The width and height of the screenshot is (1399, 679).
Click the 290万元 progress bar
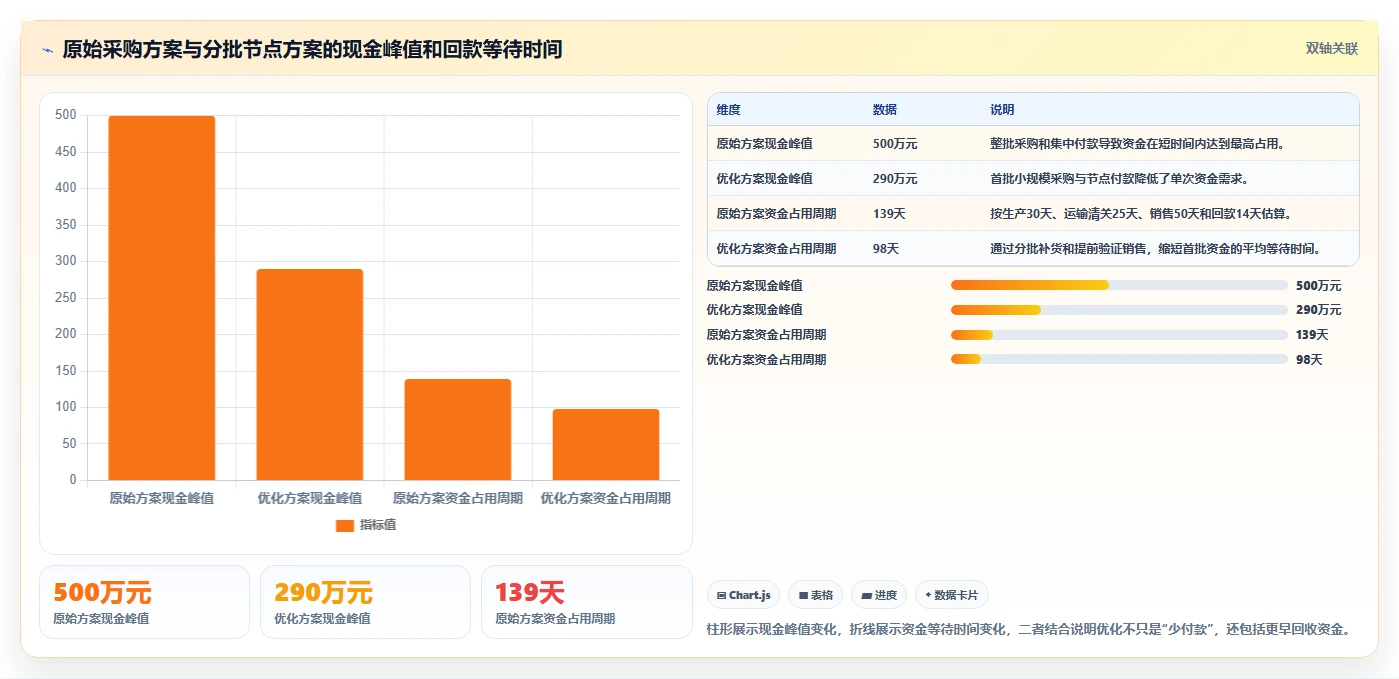tap(1119, 310)
